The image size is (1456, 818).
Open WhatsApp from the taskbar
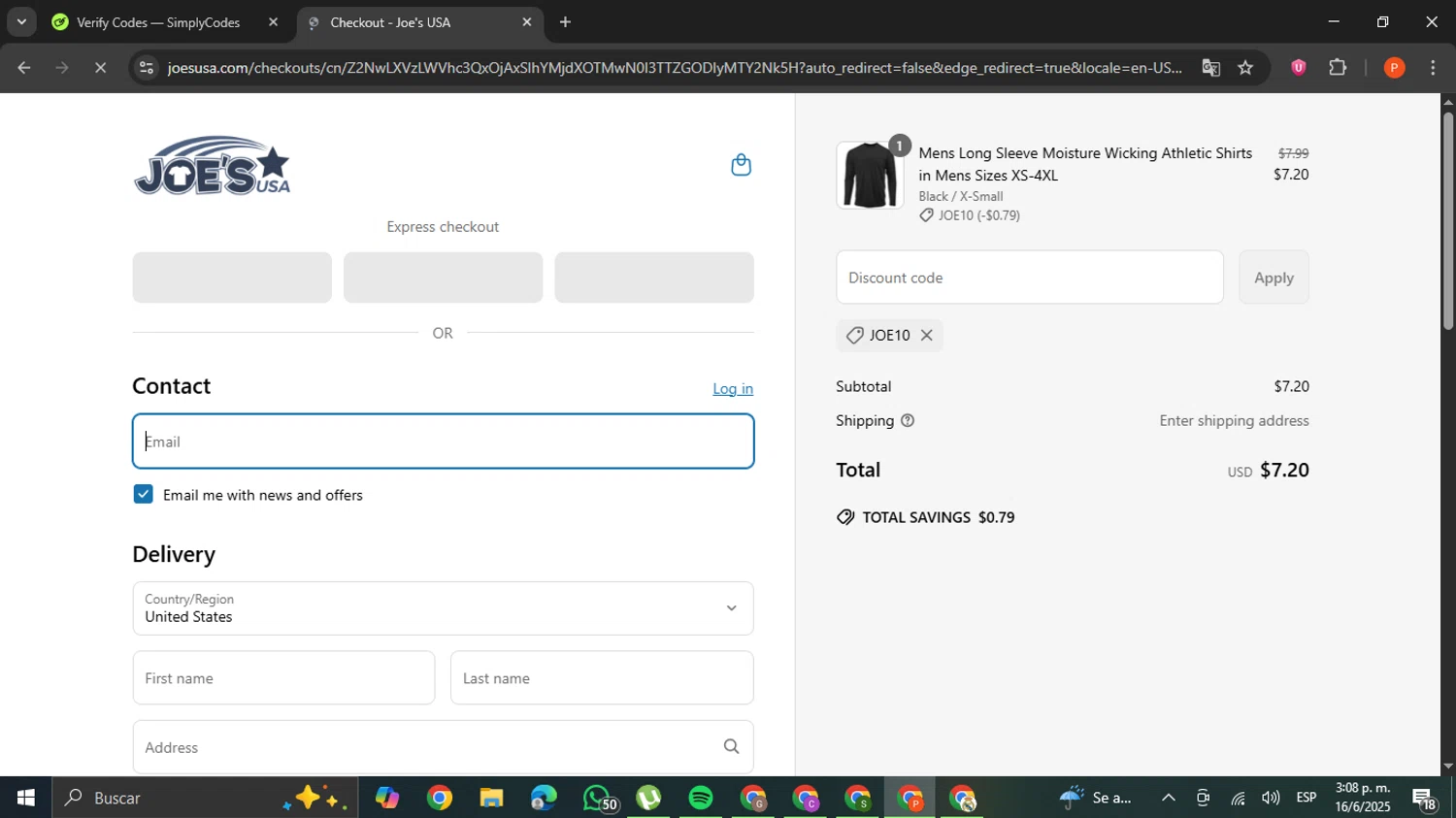tap(598, 798)
